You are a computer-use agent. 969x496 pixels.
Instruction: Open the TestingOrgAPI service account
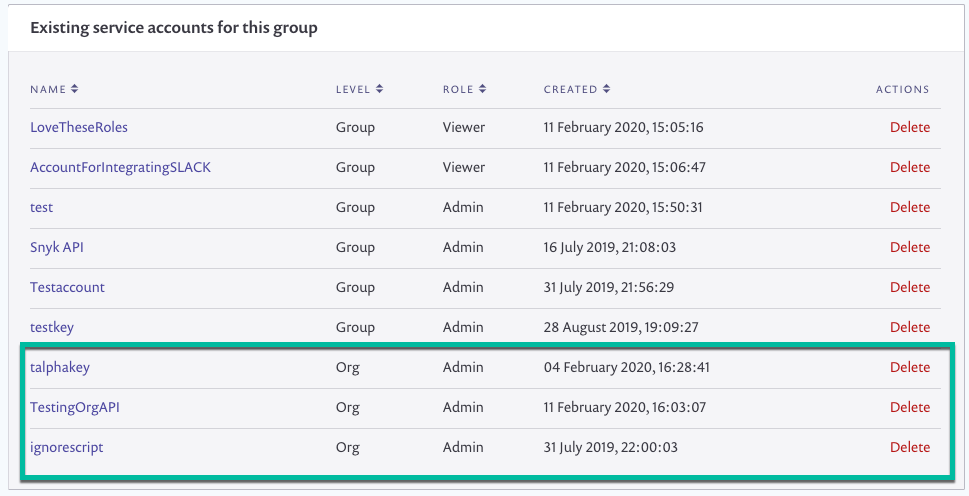click(75, 408)
